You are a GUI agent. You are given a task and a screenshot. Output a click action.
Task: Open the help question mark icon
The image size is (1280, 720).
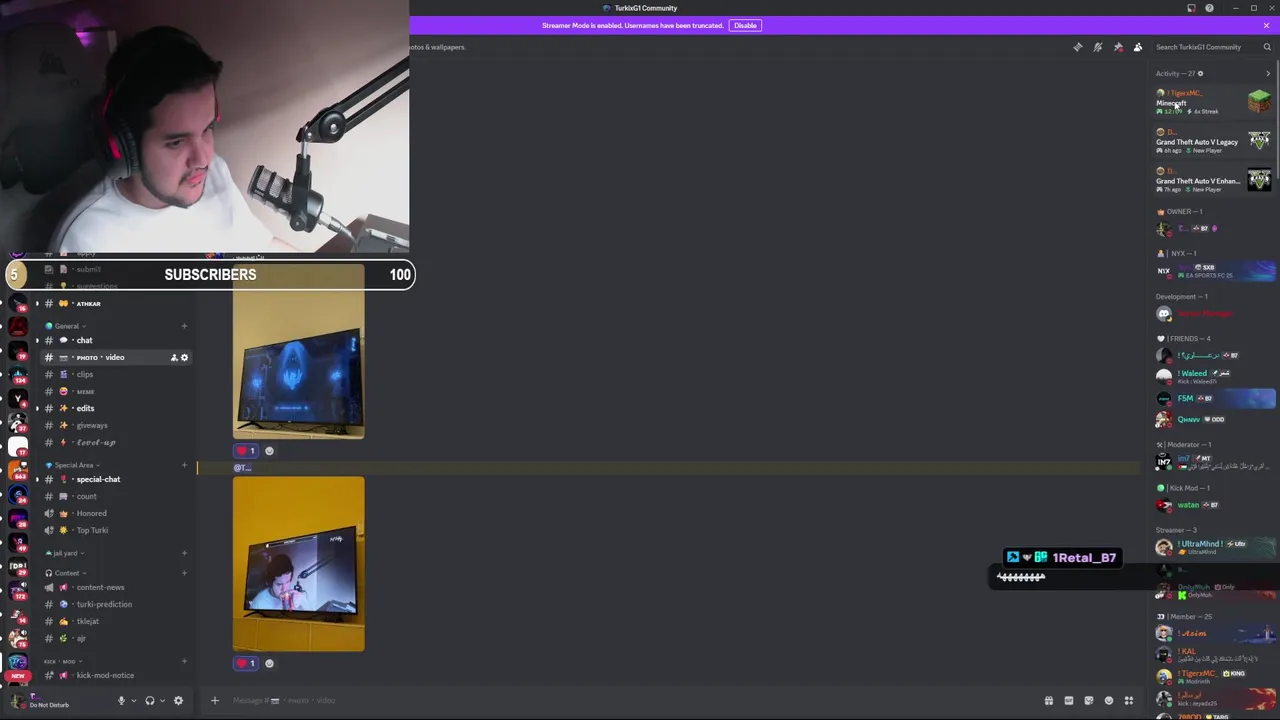1209,8
